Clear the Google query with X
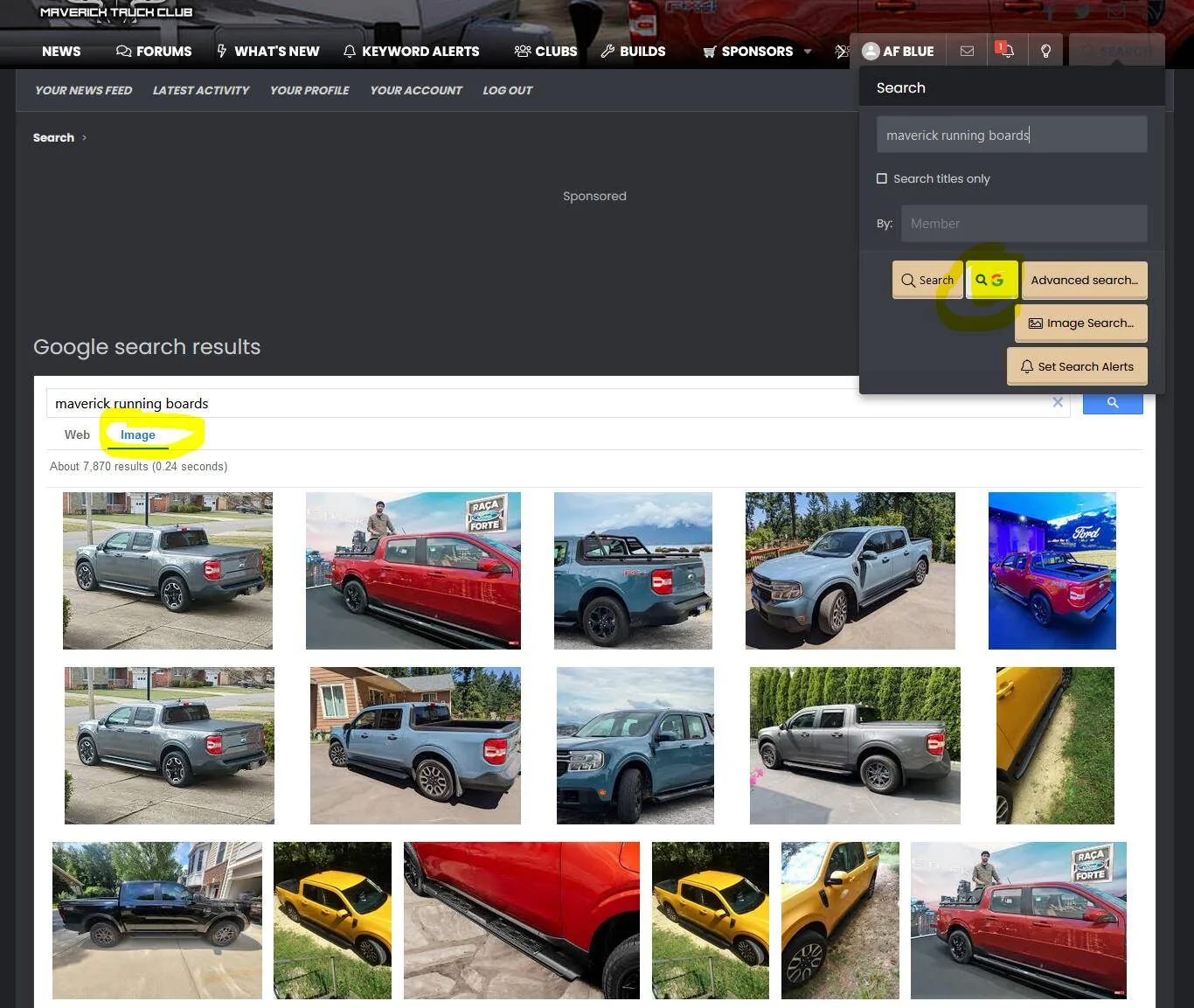The height and width of the screenshot is (1008, 1194). pos(1058,402)
